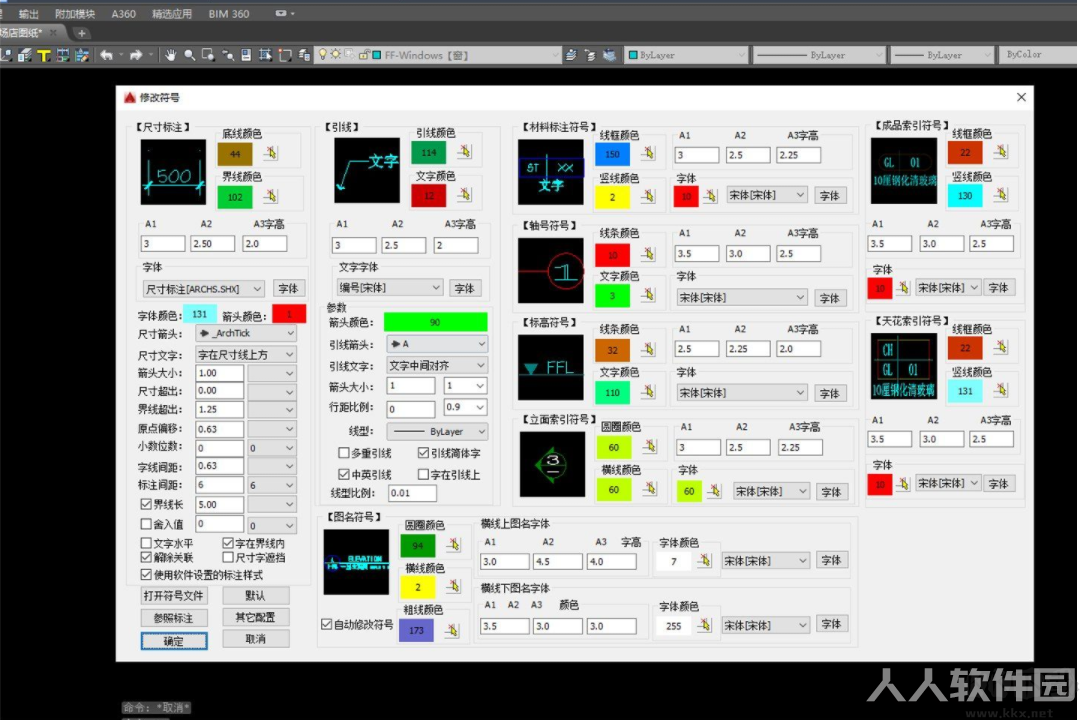Pick color for 界线颜色 with eyedropper

[x=270, y=197]
